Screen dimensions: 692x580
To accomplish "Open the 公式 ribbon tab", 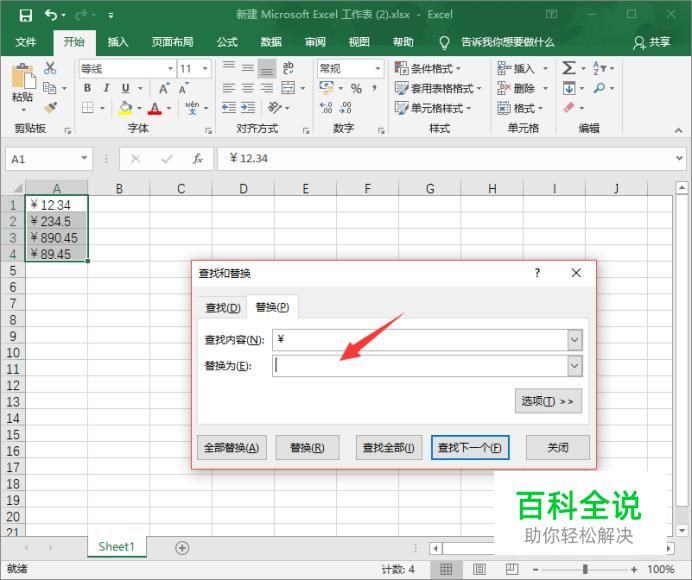I will click(227, 42).
